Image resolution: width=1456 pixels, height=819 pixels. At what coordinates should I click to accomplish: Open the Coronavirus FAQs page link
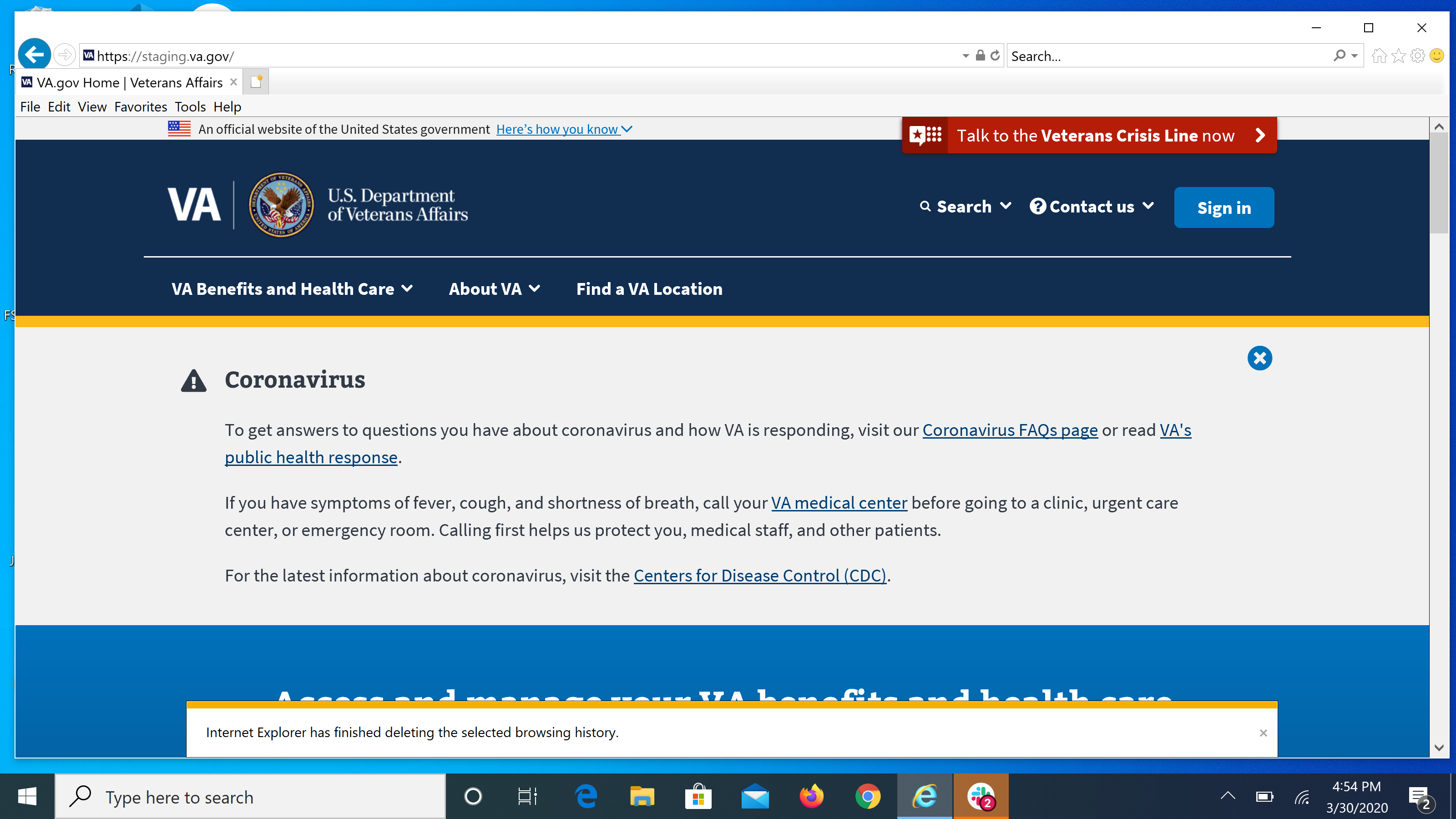click(1010, 430)
